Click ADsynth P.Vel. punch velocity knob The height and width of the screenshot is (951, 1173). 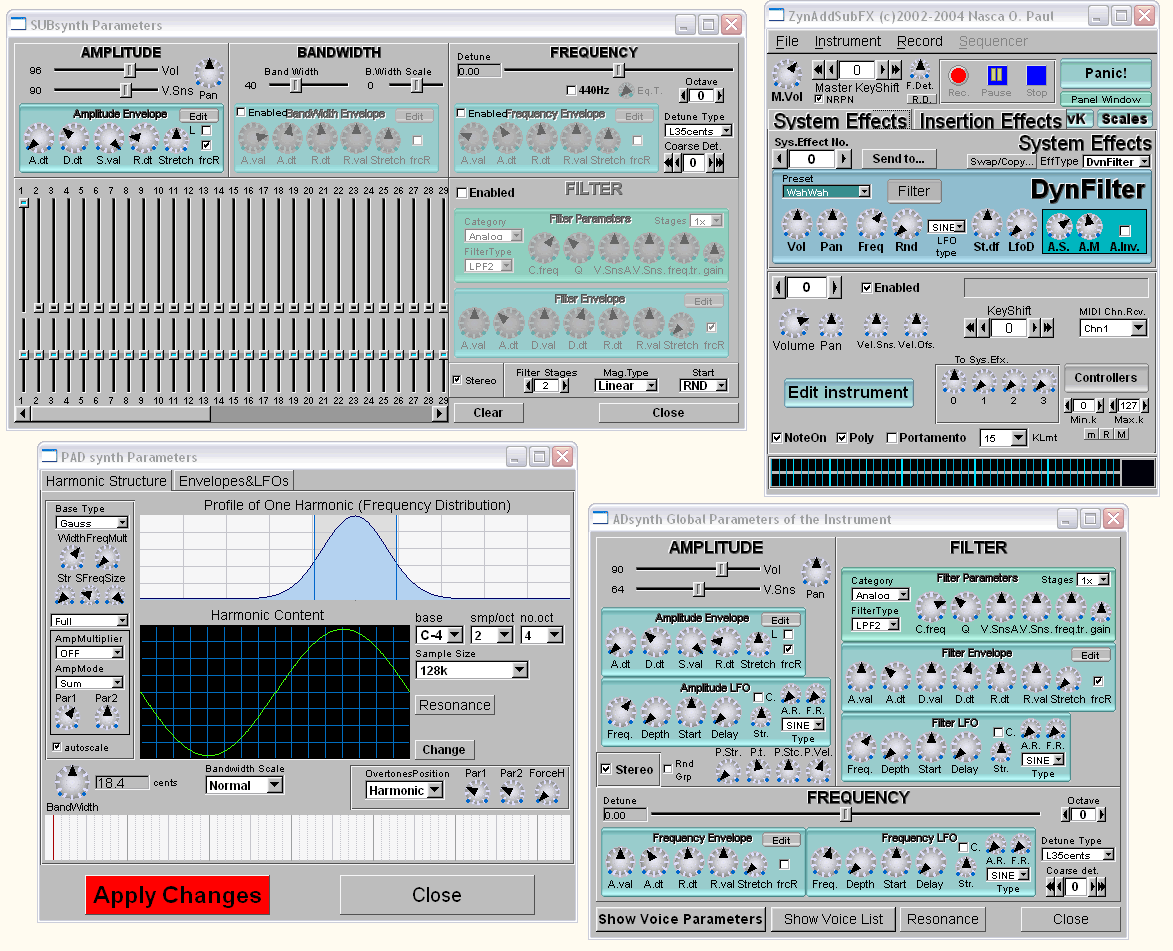(x=818, y=770)
